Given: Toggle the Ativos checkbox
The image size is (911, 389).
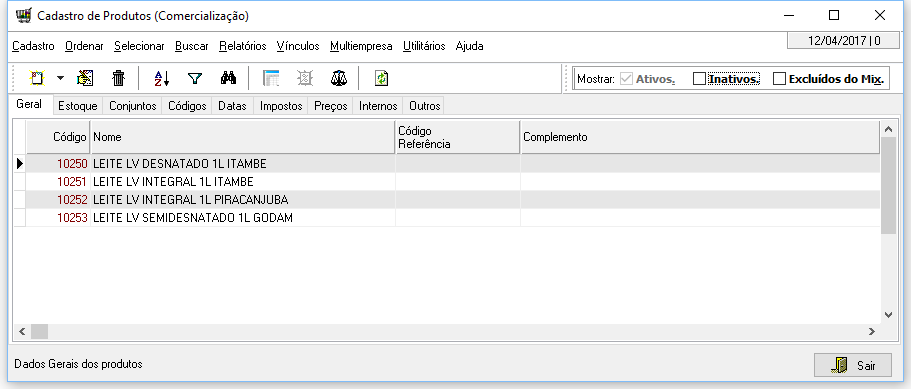Looking at the screenshot, I should [626, 79].
